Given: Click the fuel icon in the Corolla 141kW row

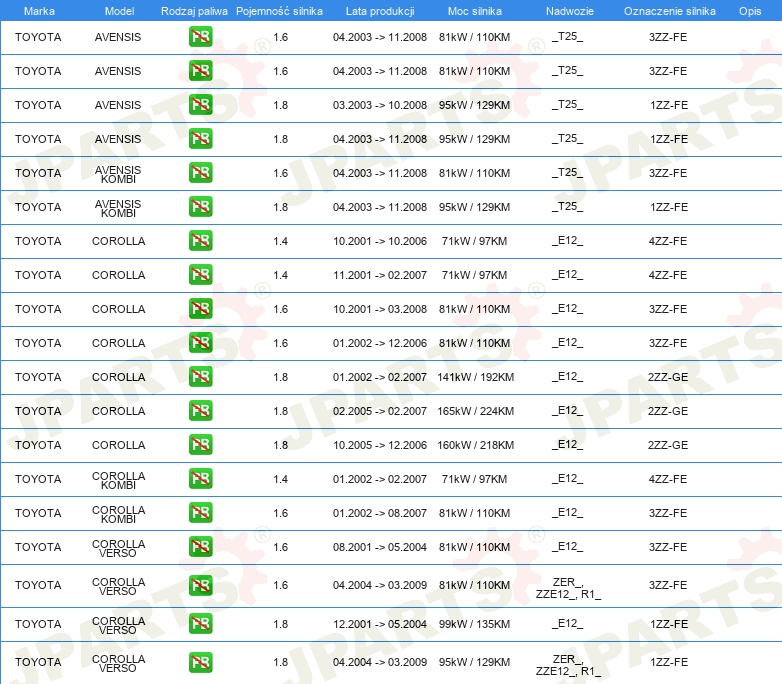Looking at the screenshot, I should click(200, 376).
